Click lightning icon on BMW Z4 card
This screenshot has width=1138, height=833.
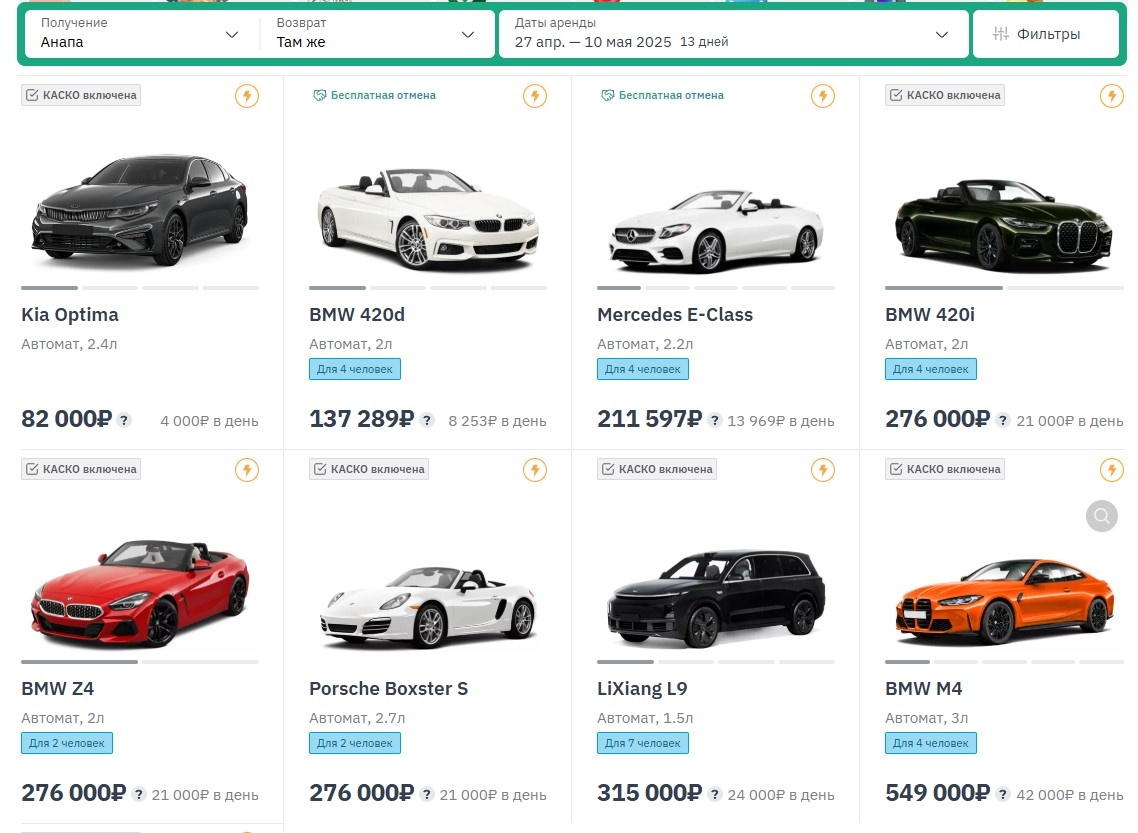click(x=247, y=470)
